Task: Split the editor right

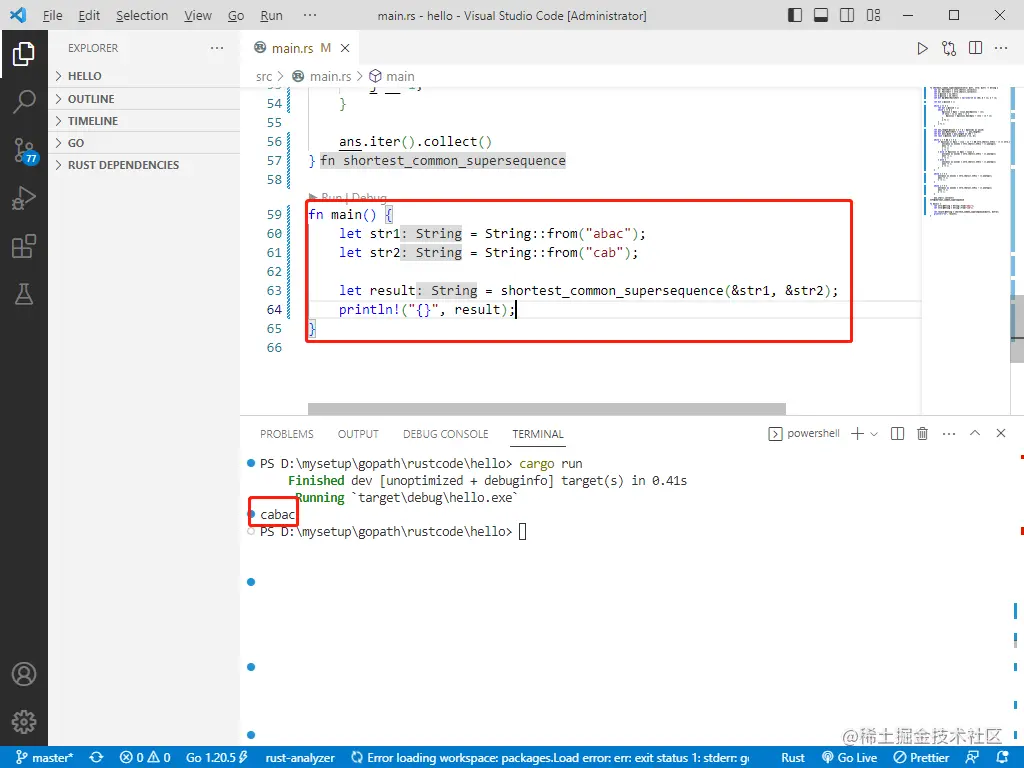Action: 976,48
